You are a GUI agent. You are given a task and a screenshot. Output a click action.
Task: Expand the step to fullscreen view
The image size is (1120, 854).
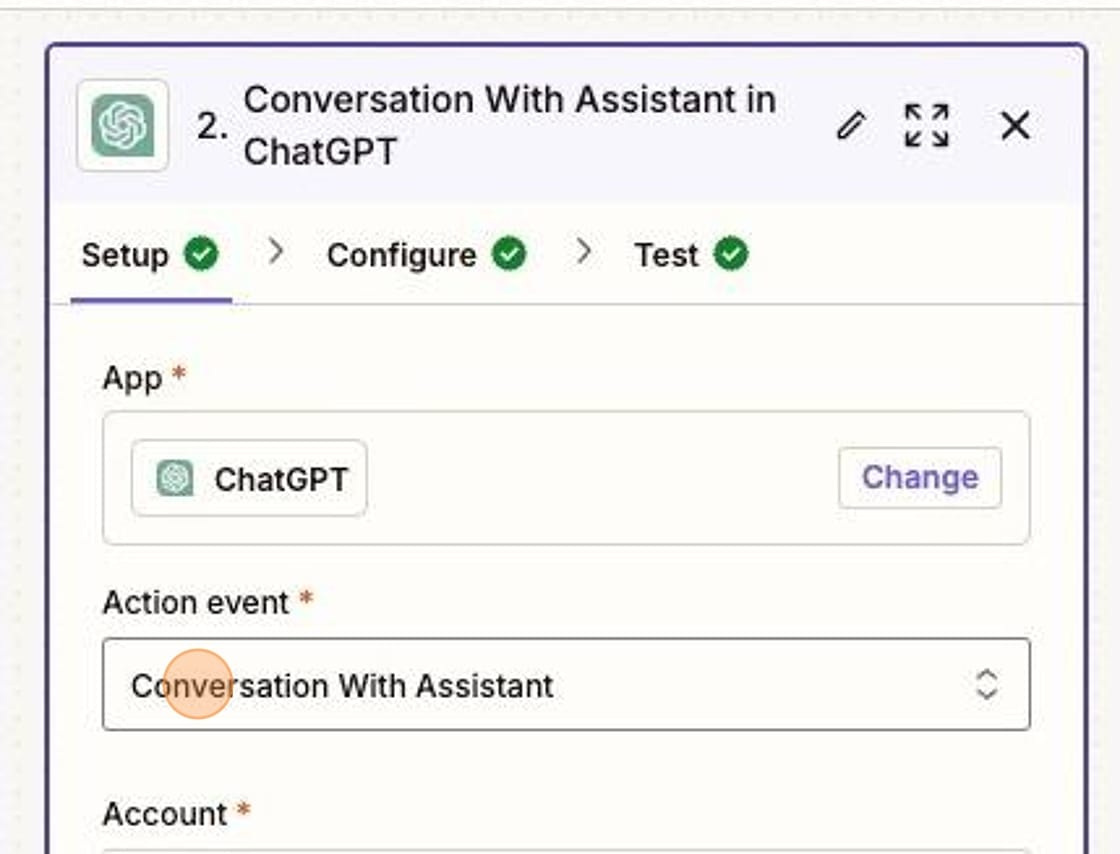925,125
